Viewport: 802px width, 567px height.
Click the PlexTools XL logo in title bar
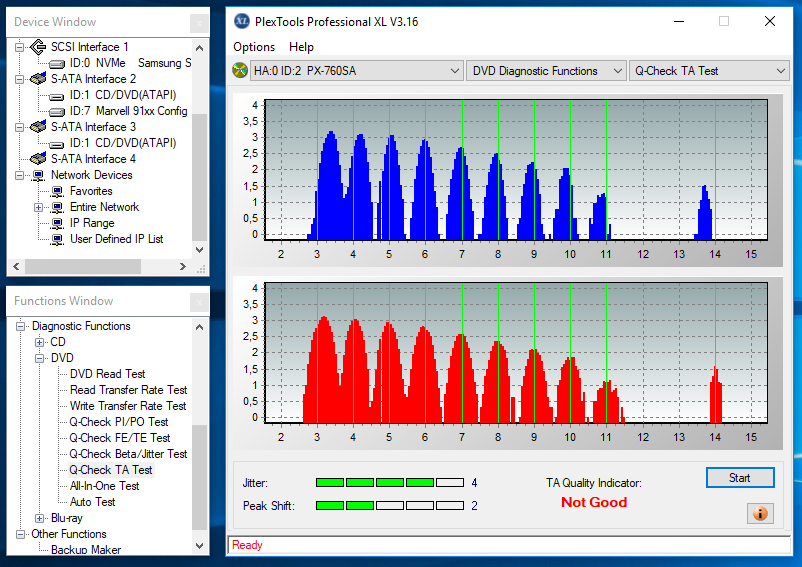click(x=241, y=21)
